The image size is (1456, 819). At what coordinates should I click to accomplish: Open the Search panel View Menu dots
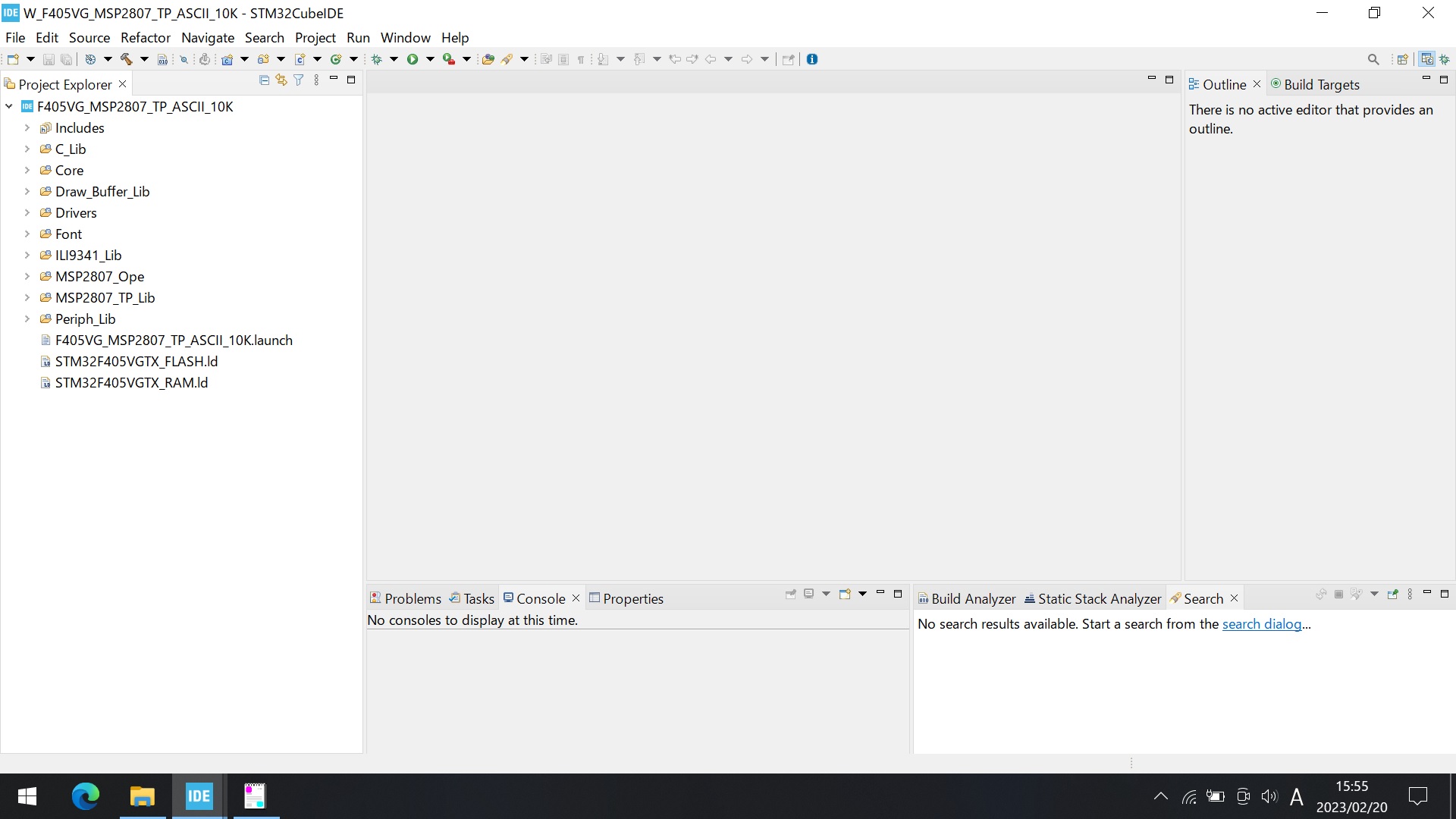click(1410, 595)
